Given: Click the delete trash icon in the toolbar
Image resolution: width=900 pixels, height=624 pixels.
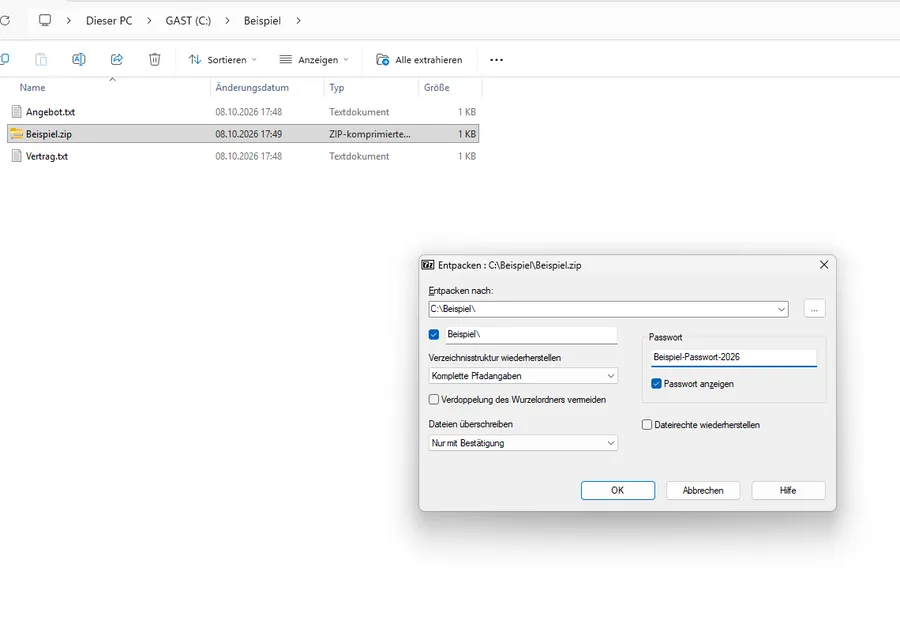Looking at the screenshot, I should (x=154, y=60).
